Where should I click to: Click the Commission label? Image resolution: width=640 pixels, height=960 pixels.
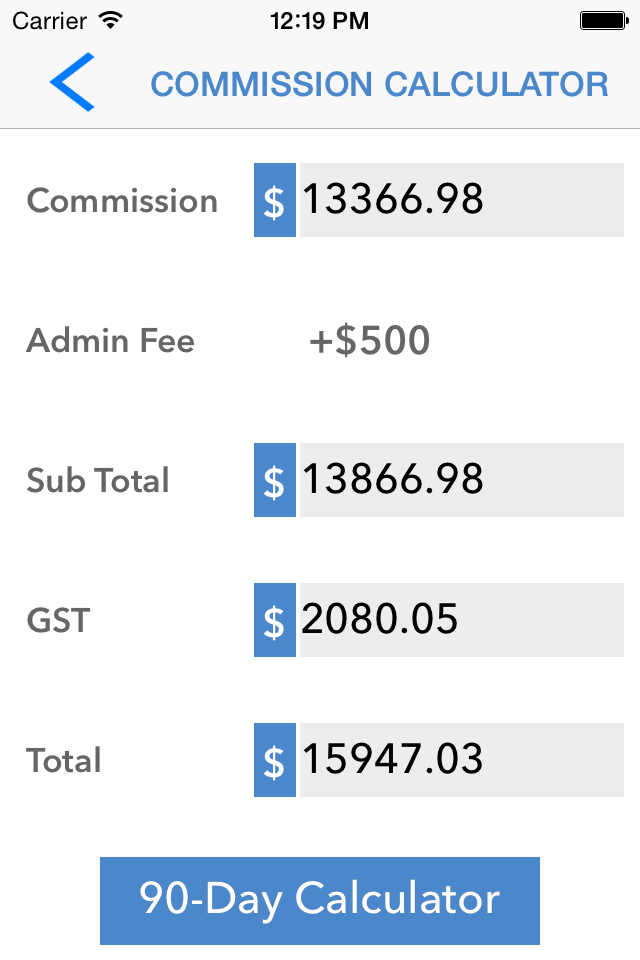(x=122, y=201)
